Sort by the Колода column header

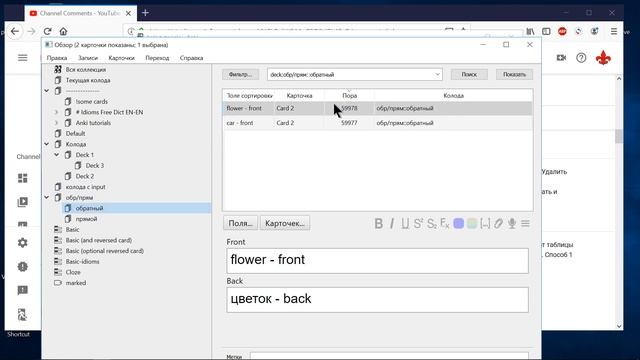[x=453, y=96]
